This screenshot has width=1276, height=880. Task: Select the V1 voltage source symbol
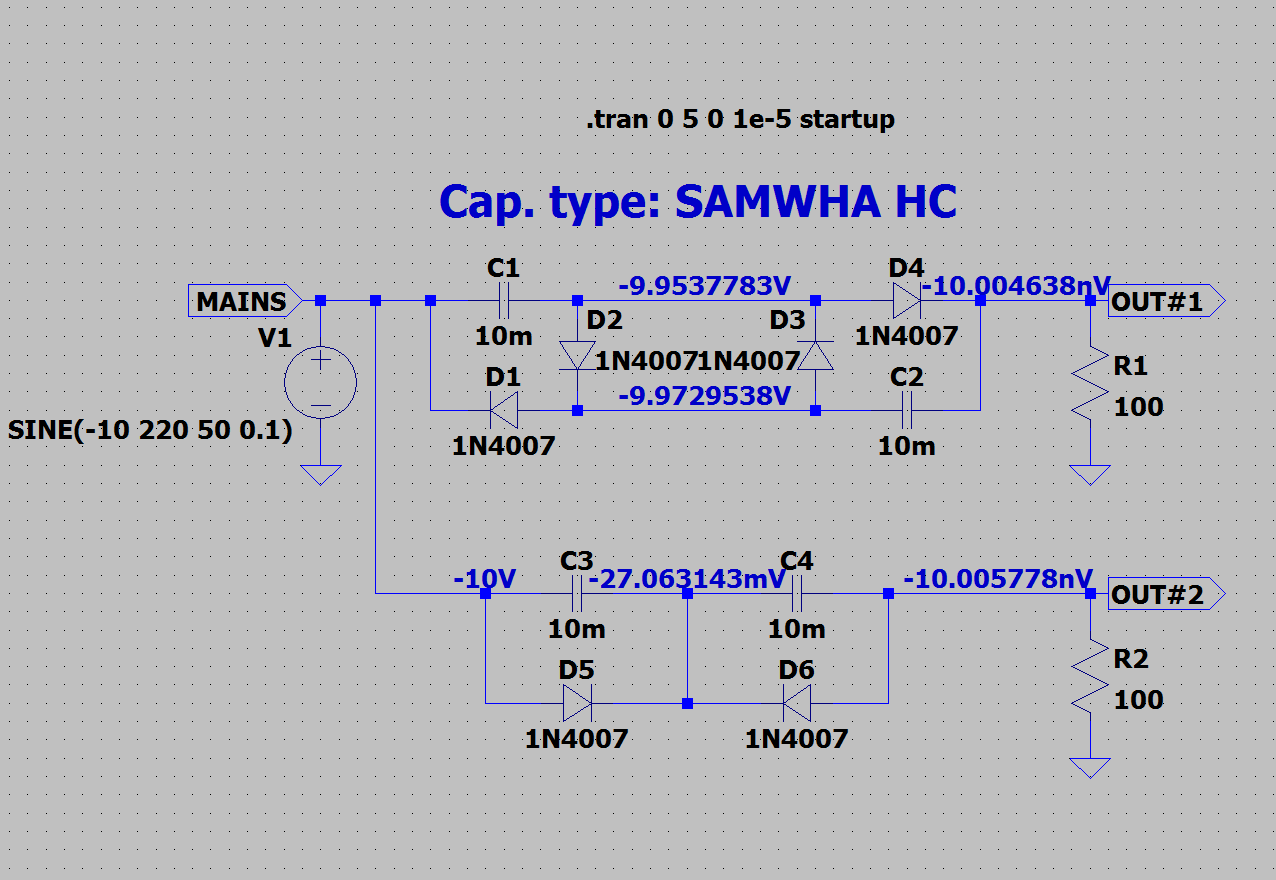[320, 383]
